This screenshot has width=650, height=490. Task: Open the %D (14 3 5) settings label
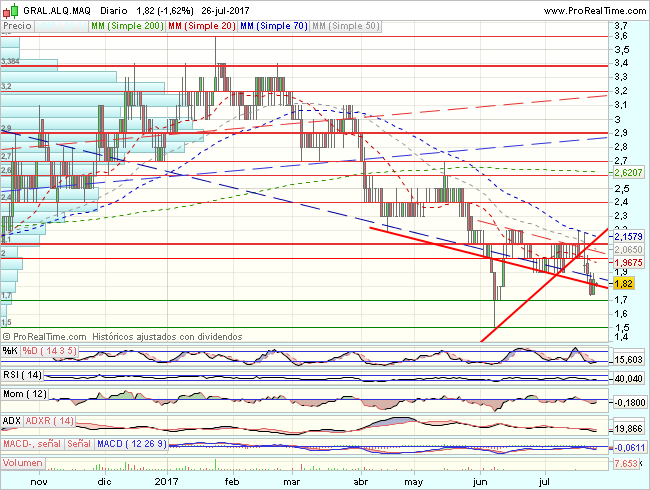pos(48,351)
